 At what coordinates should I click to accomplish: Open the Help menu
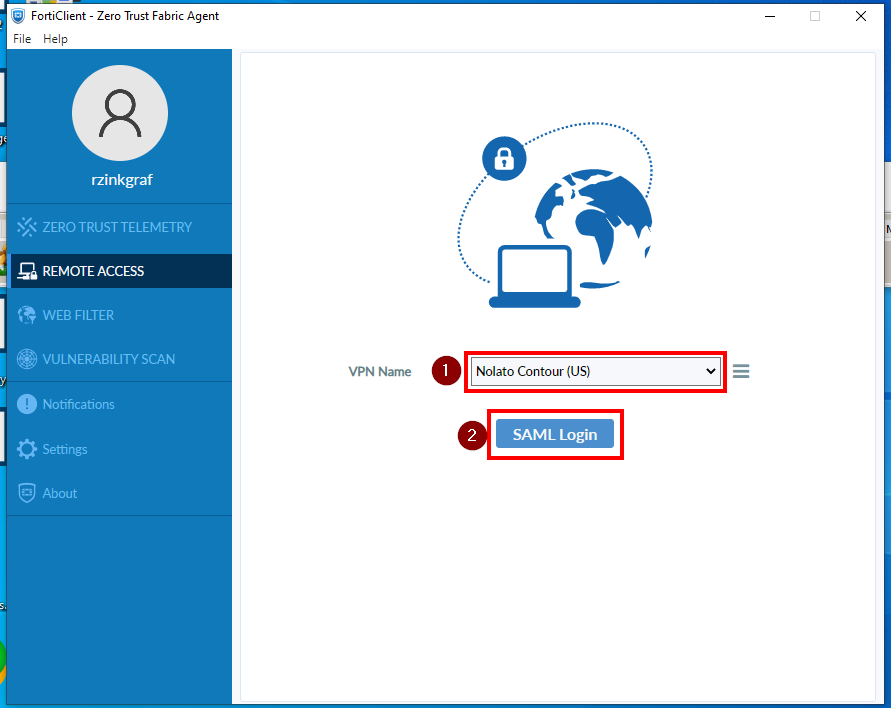(55, 39)
